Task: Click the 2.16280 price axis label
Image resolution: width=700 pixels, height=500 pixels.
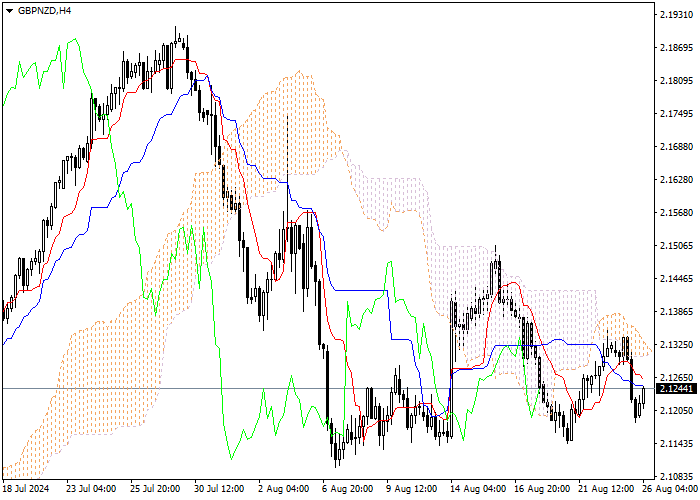Action: tap(676, 179)
